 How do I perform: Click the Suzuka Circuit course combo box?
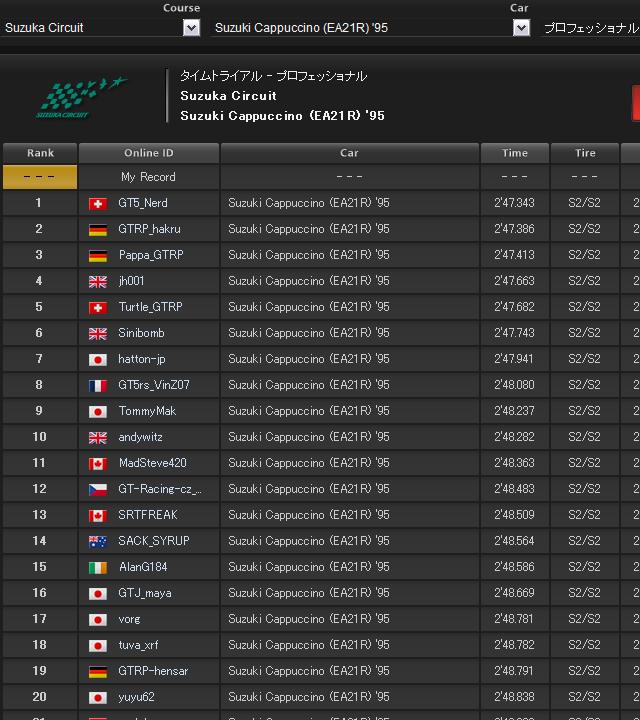tap(92, 28)
